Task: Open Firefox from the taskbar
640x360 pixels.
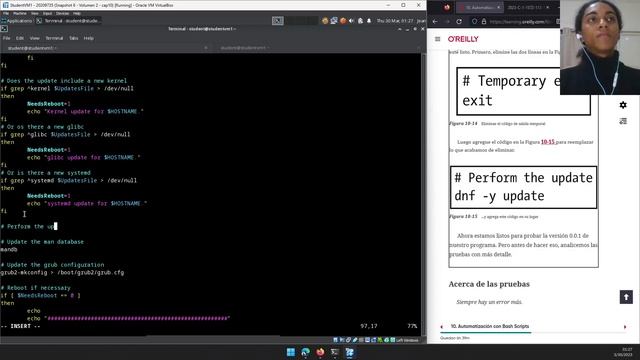Action: point(320,352)
